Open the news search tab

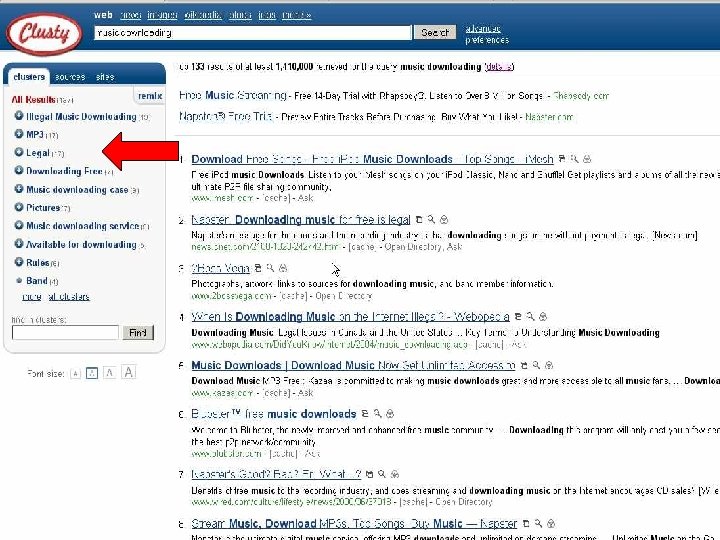130,15
